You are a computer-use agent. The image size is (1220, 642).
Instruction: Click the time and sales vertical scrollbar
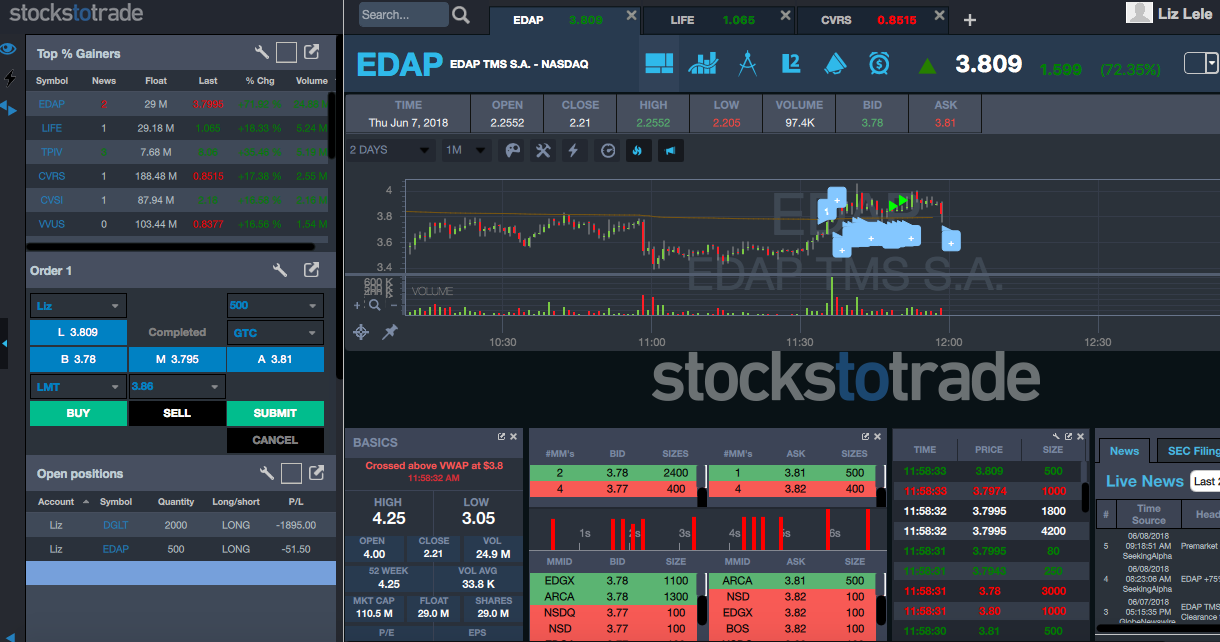pos(1085,497)
